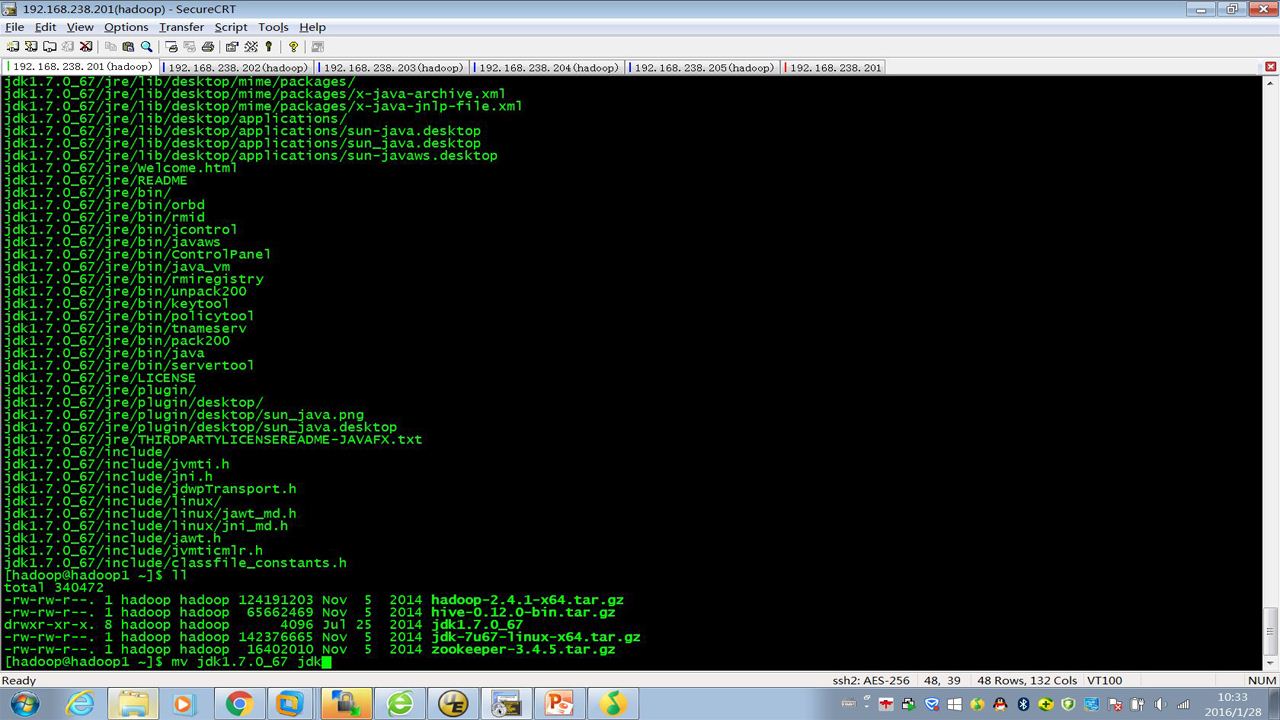Click the '48 Rows, 132 Cols' status entry

pos(1026,681)
